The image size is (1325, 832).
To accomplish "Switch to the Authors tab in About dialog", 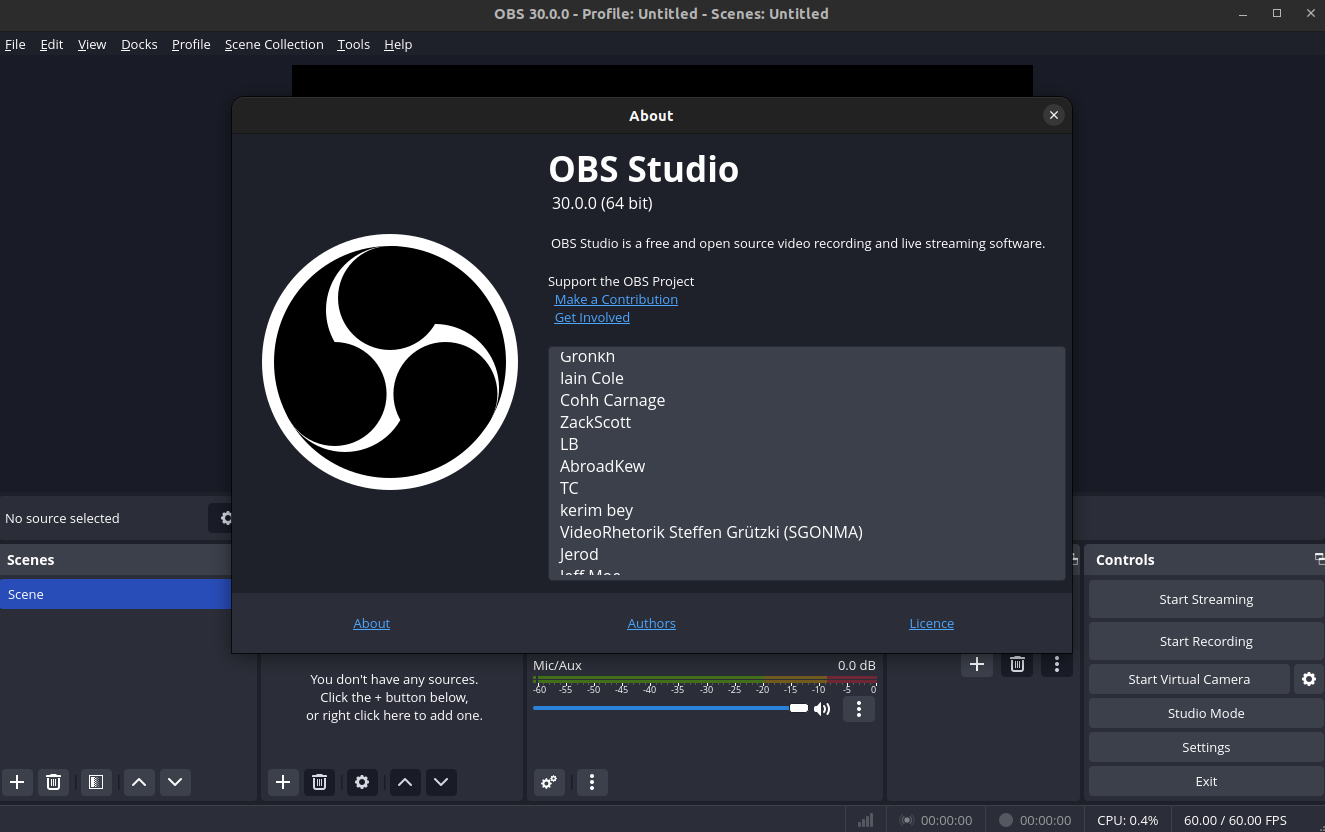I will pos(651,623).
